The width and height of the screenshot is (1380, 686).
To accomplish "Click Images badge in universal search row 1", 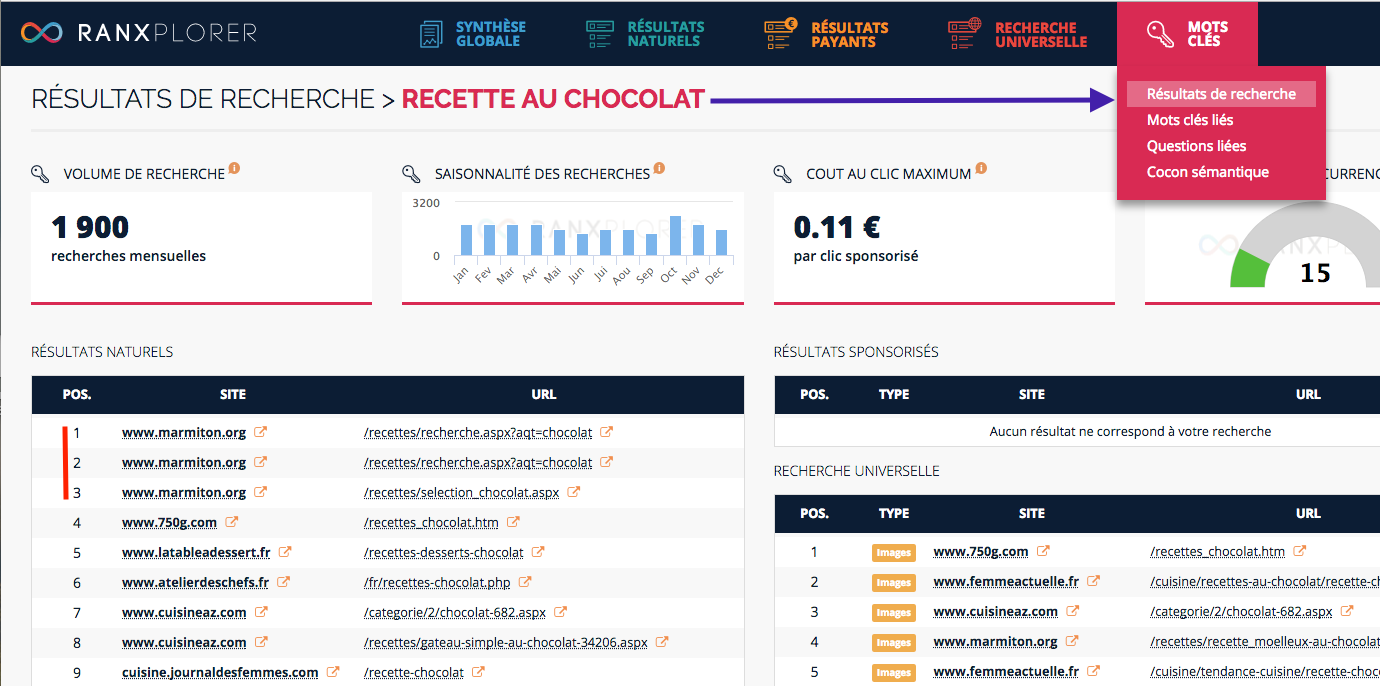I will [x=893, y=552].
